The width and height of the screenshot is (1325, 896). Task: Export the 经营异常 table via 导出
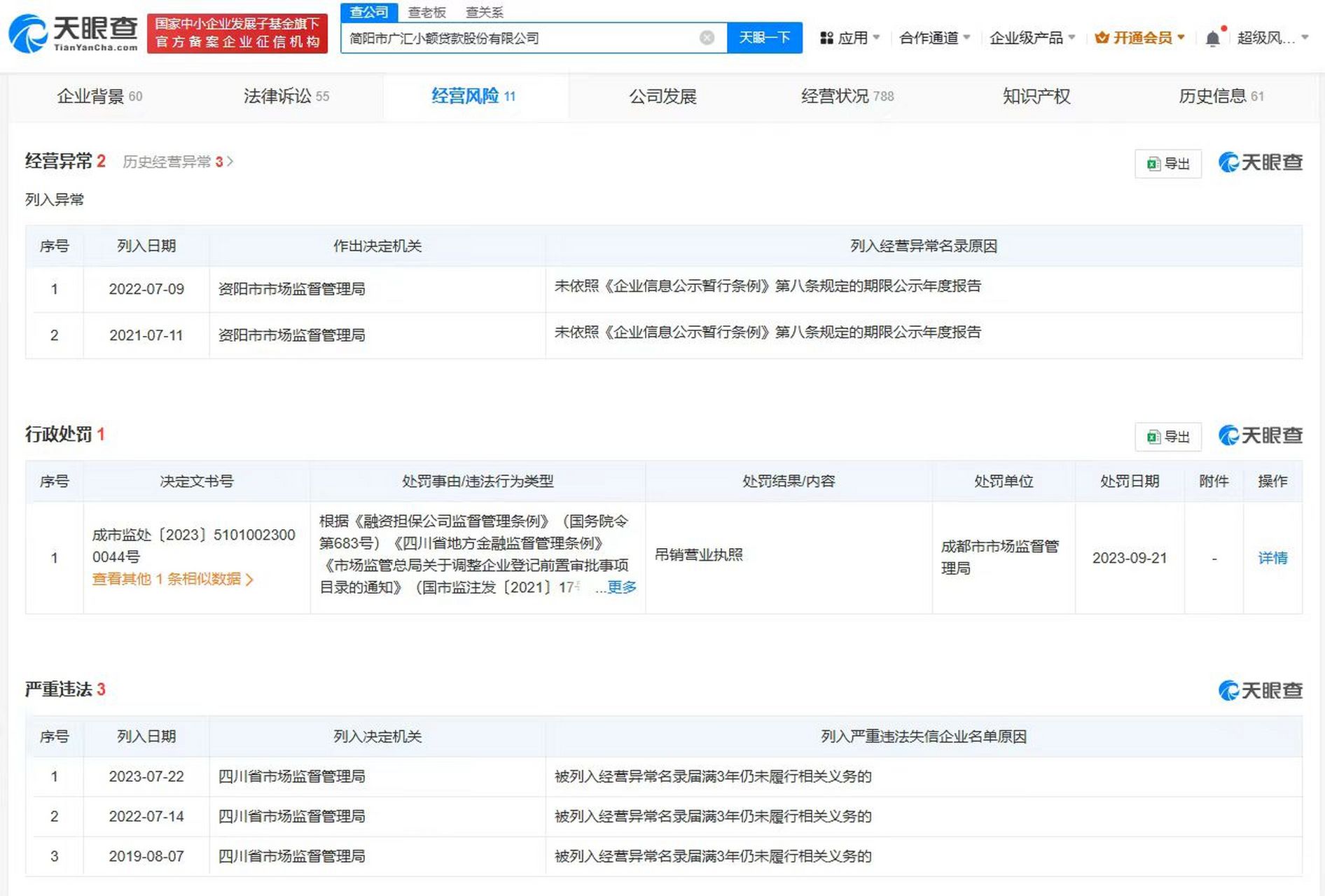point(1168,164)
